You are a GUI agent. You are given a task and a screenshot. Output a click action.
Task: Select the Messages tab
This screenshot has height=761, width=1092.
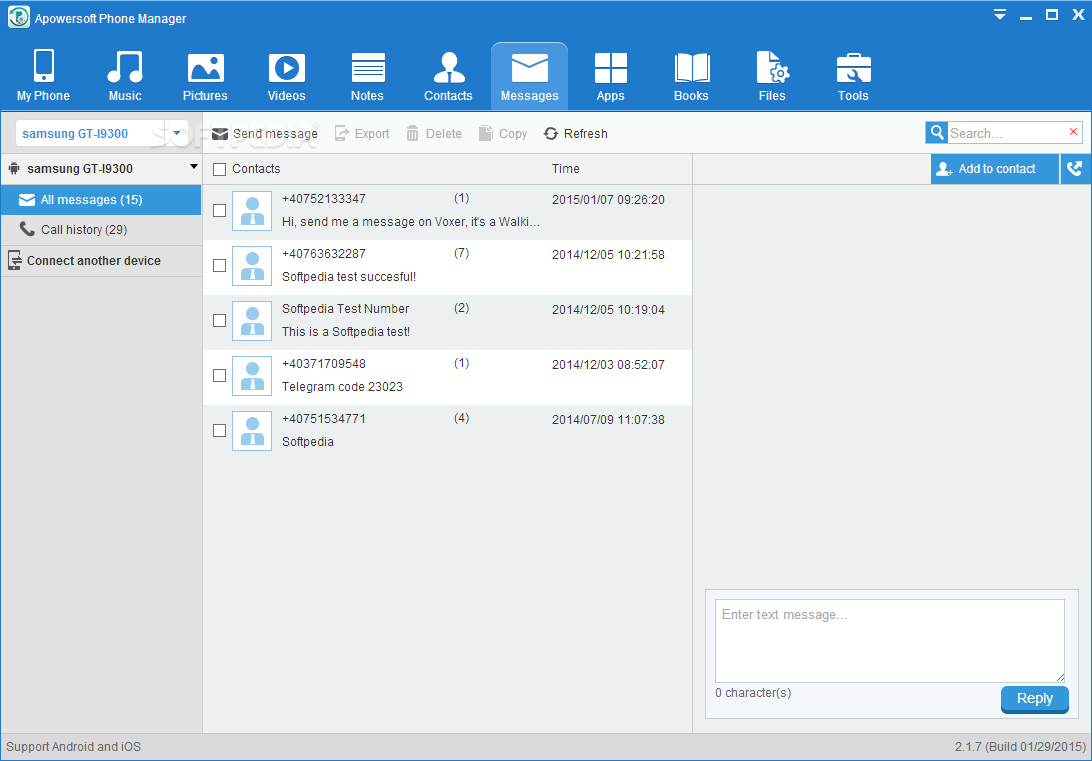[529, 76]
